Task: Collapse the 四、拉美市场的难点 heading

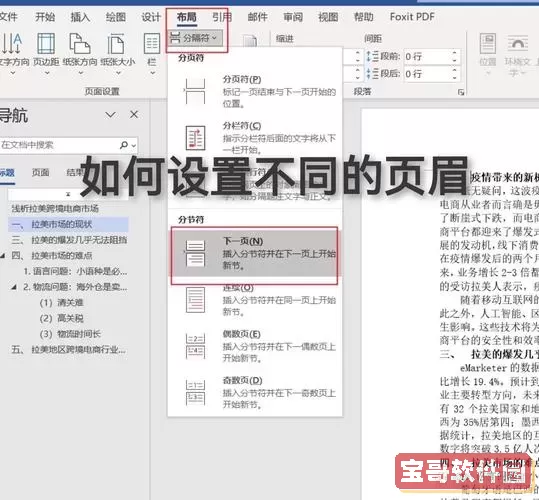Action: point(3,256)
